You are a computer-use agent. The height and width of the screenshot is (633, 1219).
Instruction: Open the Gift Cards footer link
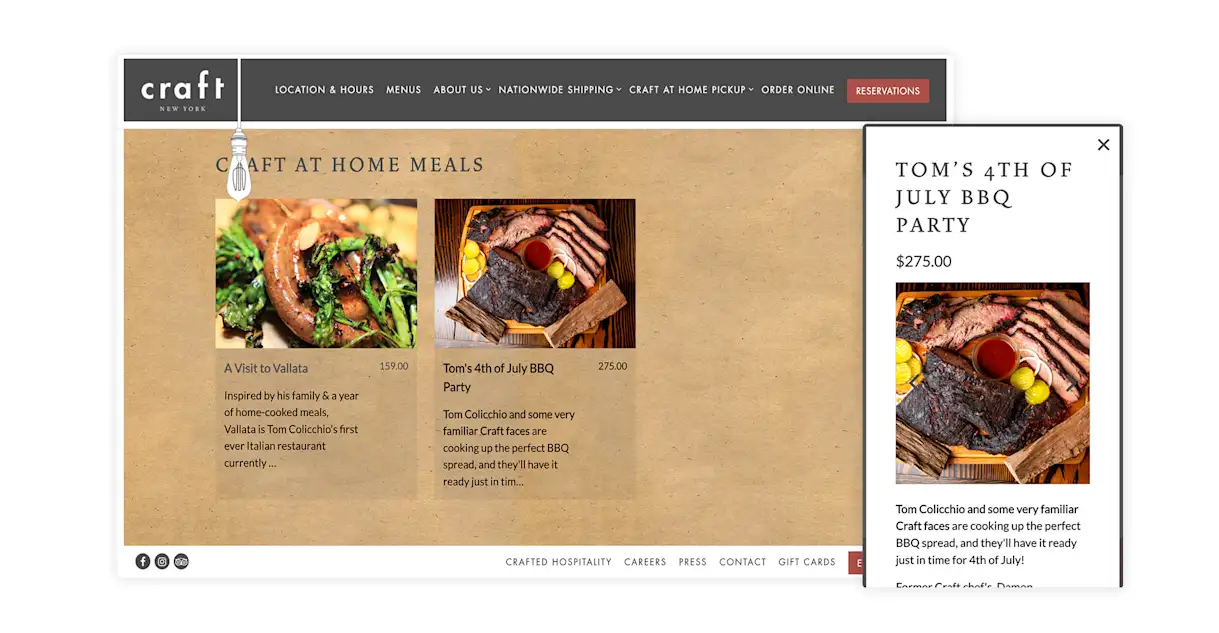pyautogui.click(x=807, y=562)
